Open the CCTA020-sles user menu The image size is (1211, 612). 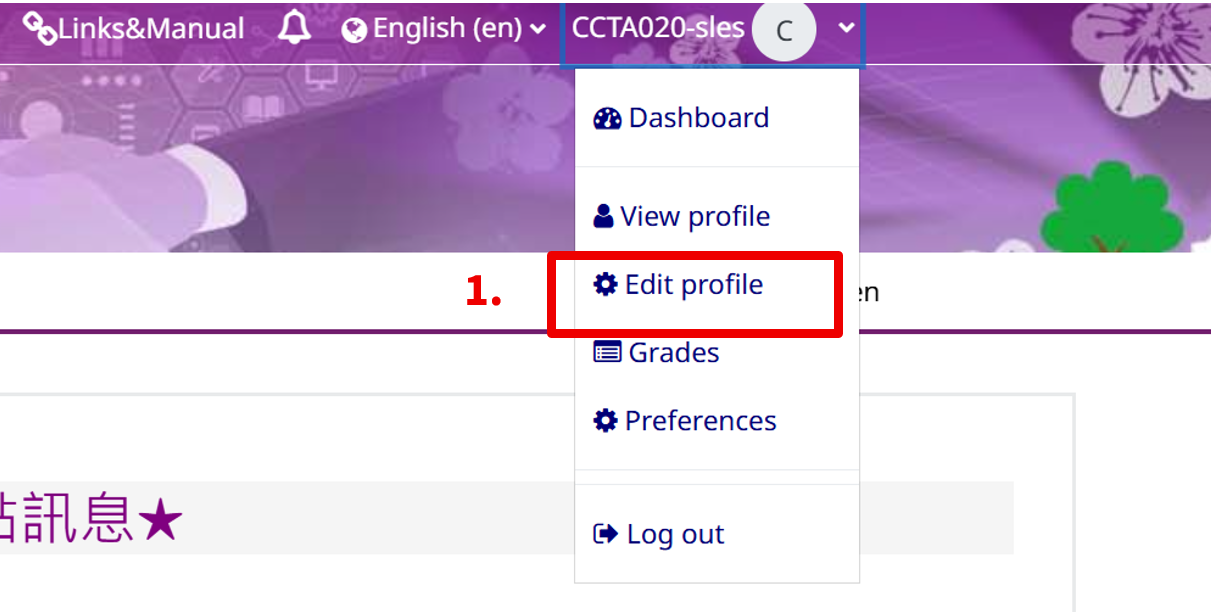(x=712, y=31)
